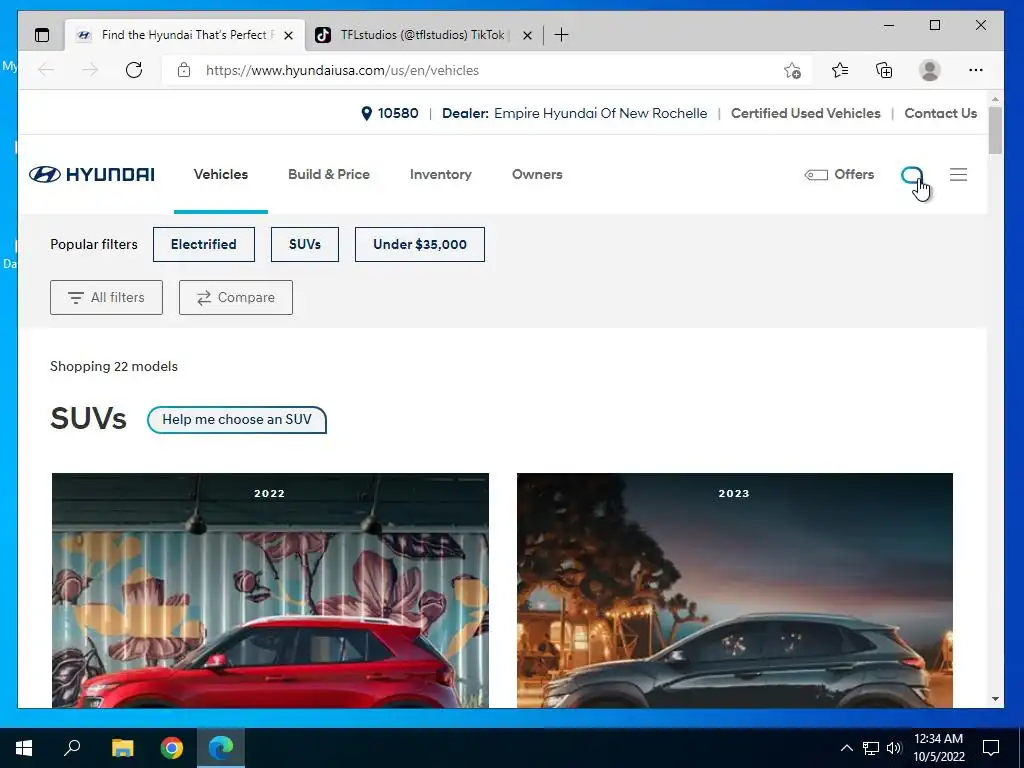Open a new browser tab
1024x768 pixels.
click(x=561, y=35)
